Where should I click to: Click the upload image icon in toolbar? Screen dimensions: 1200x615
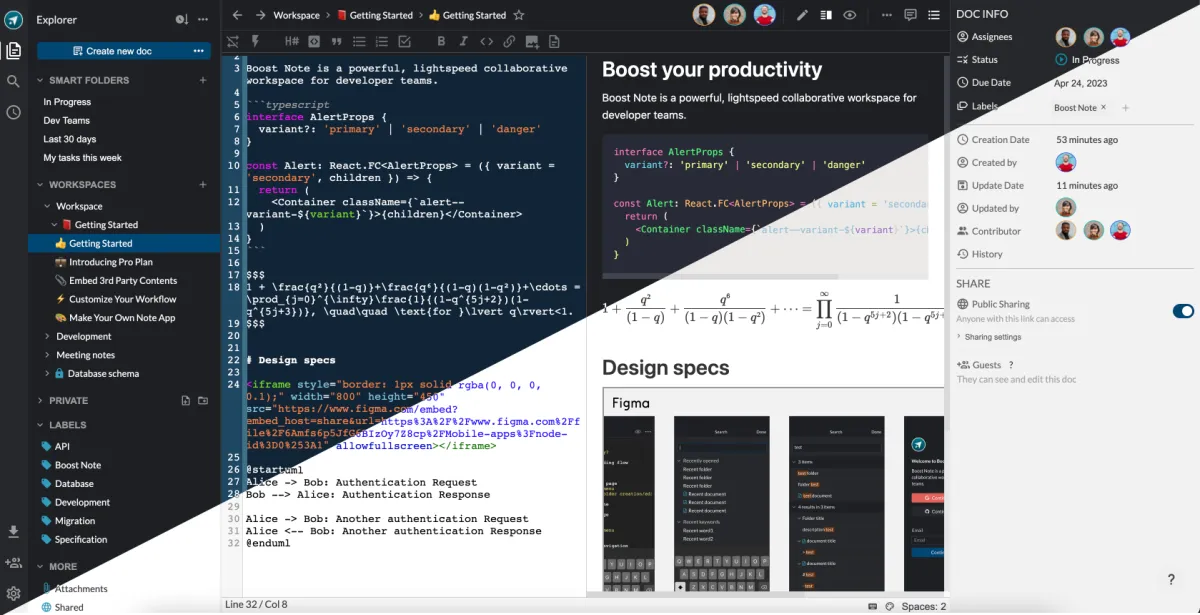(531, 41)
